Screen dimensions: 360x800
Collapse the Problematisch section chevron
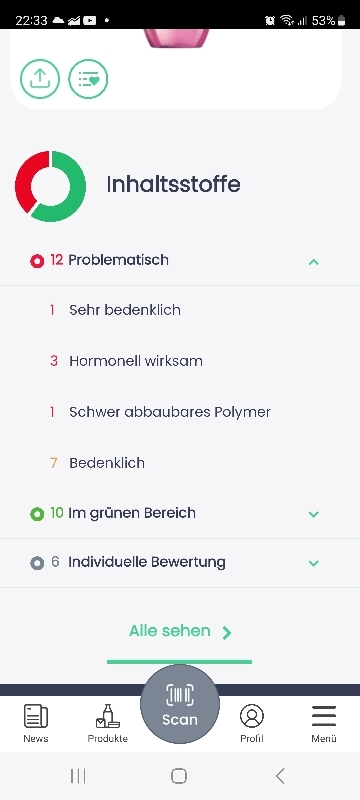[314, 262]
